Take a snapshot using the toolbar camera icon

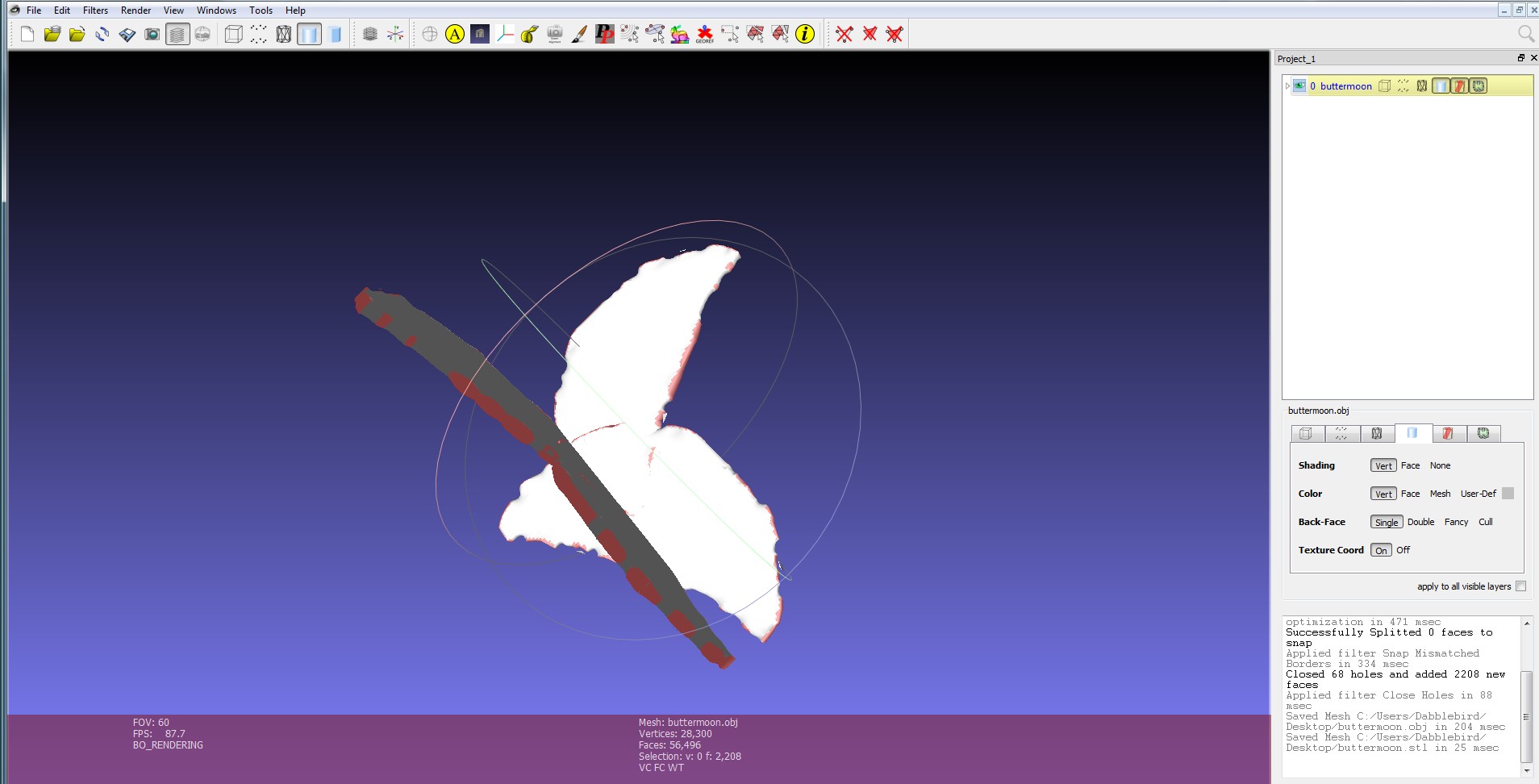pyautogui.click(x=152, y=34)
